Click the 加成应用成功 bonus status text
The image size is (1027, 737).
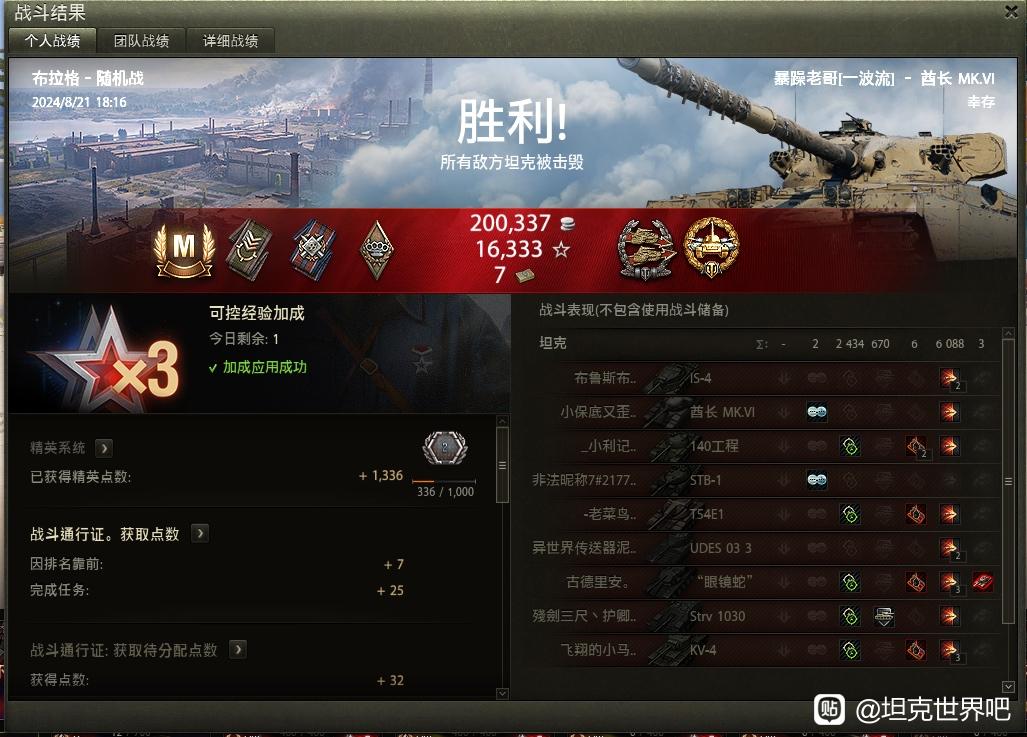264,367
